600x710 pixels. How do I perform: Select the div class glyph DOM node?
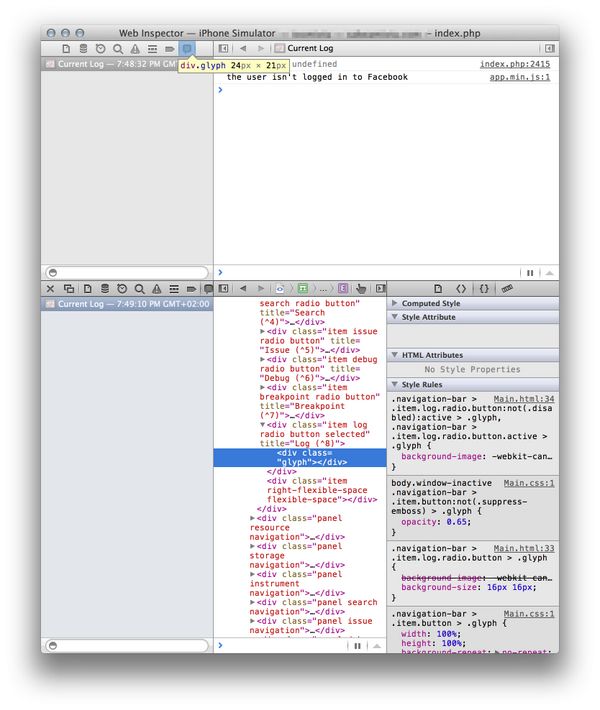(x=312, y=457)
